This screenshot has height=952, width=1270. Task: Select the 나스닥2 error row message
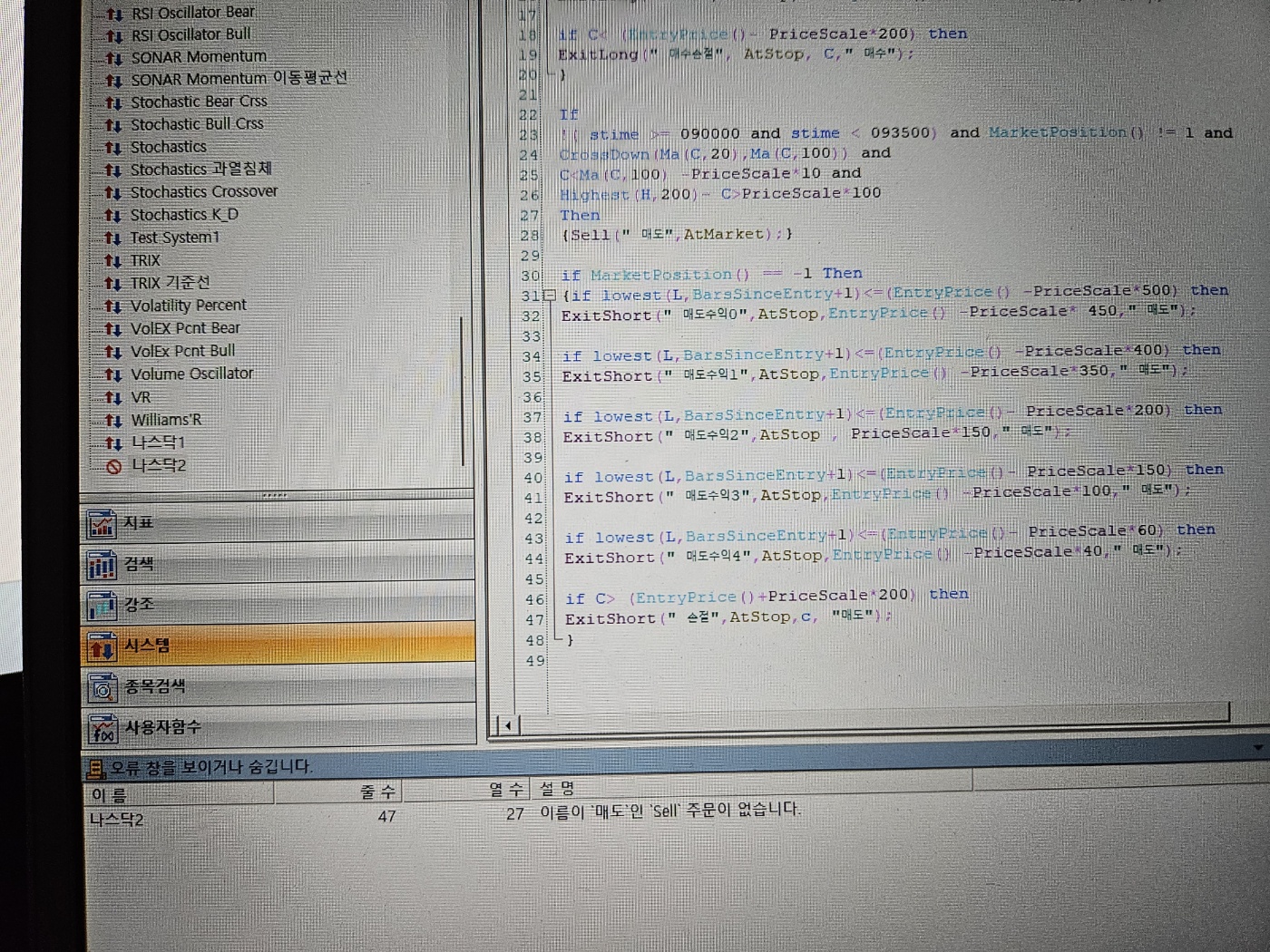click(669, 811)
